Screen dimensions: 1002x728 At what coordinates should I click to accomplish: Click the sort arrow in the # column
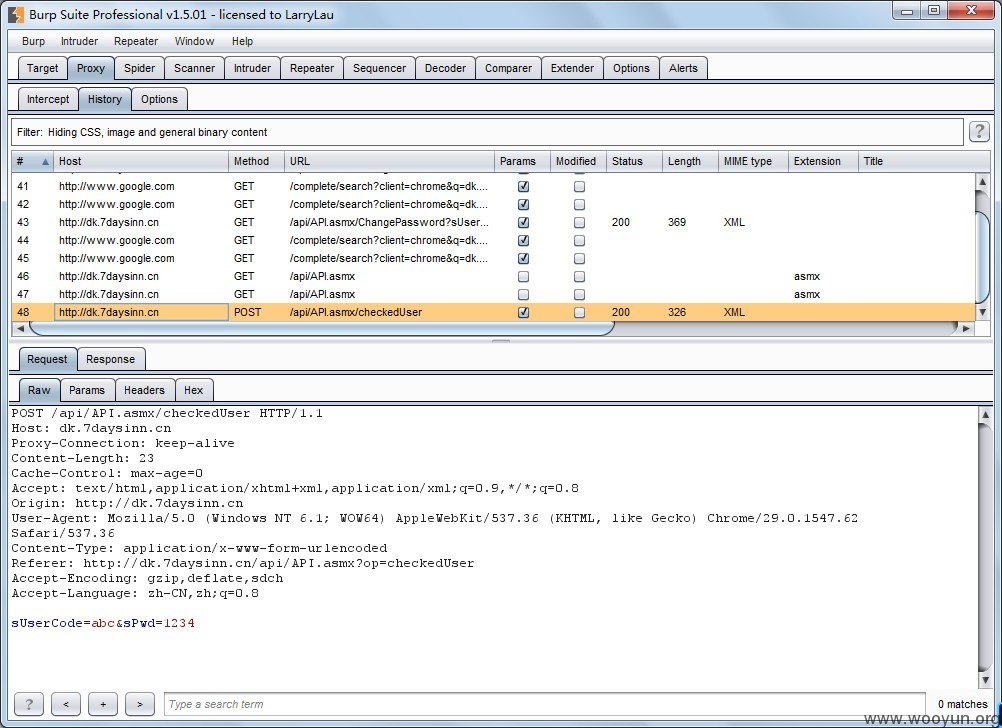(x=45, y=162)
